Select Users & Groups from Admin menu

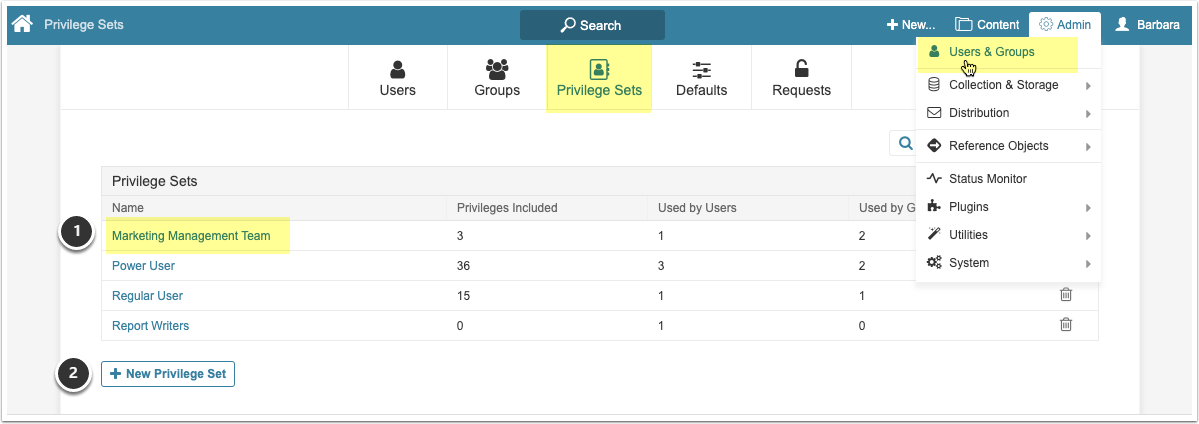[991, 52]
